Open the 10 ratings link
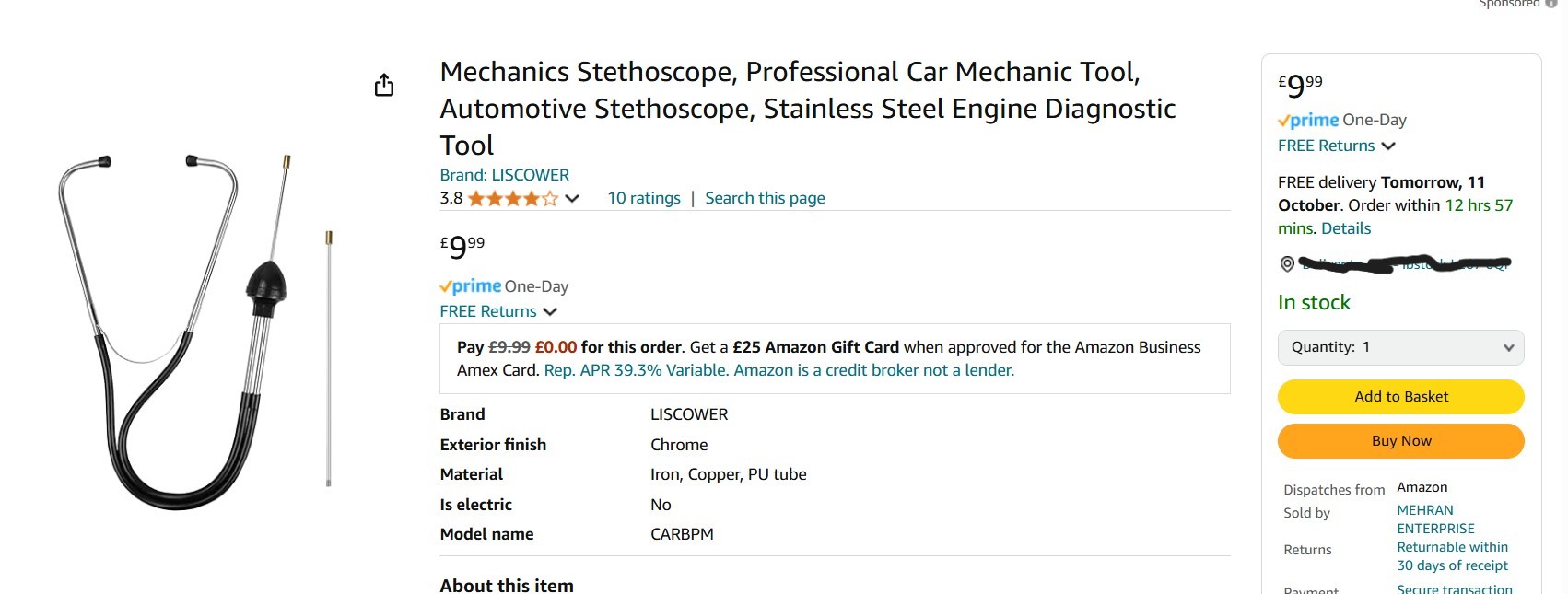This screenshot has height=594, width=1568. (x=644, y=198)
